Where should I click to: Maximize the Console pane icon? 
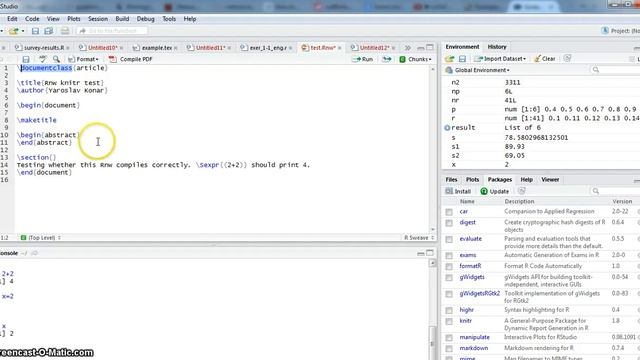(x=430, y=253)
